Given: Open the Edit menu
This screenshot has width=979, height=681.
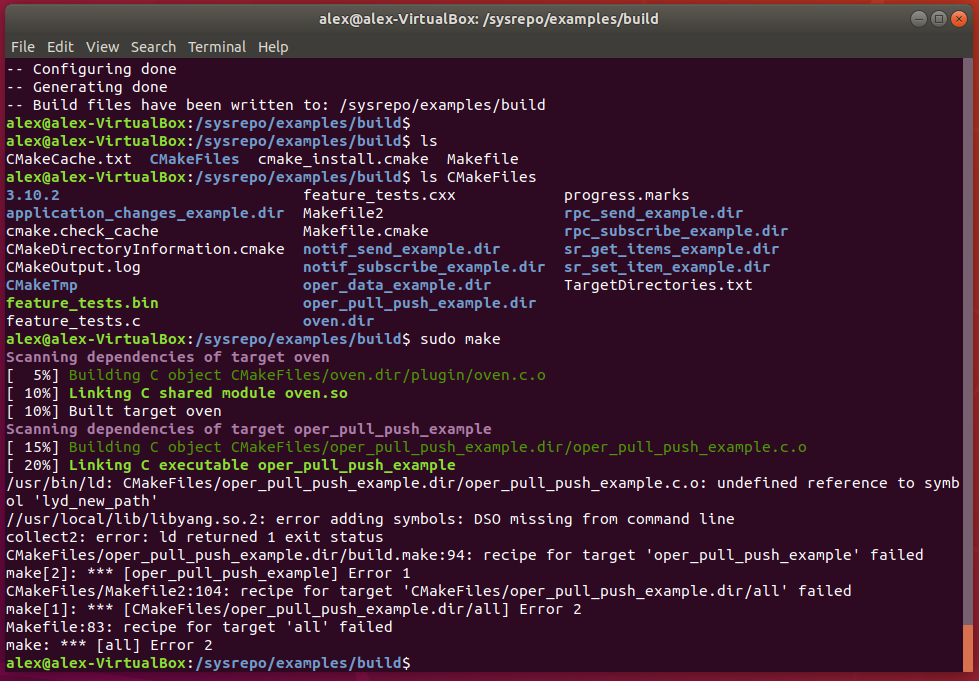Looking at the screenshot, I should pyautogui.click(x=60, y=46).
